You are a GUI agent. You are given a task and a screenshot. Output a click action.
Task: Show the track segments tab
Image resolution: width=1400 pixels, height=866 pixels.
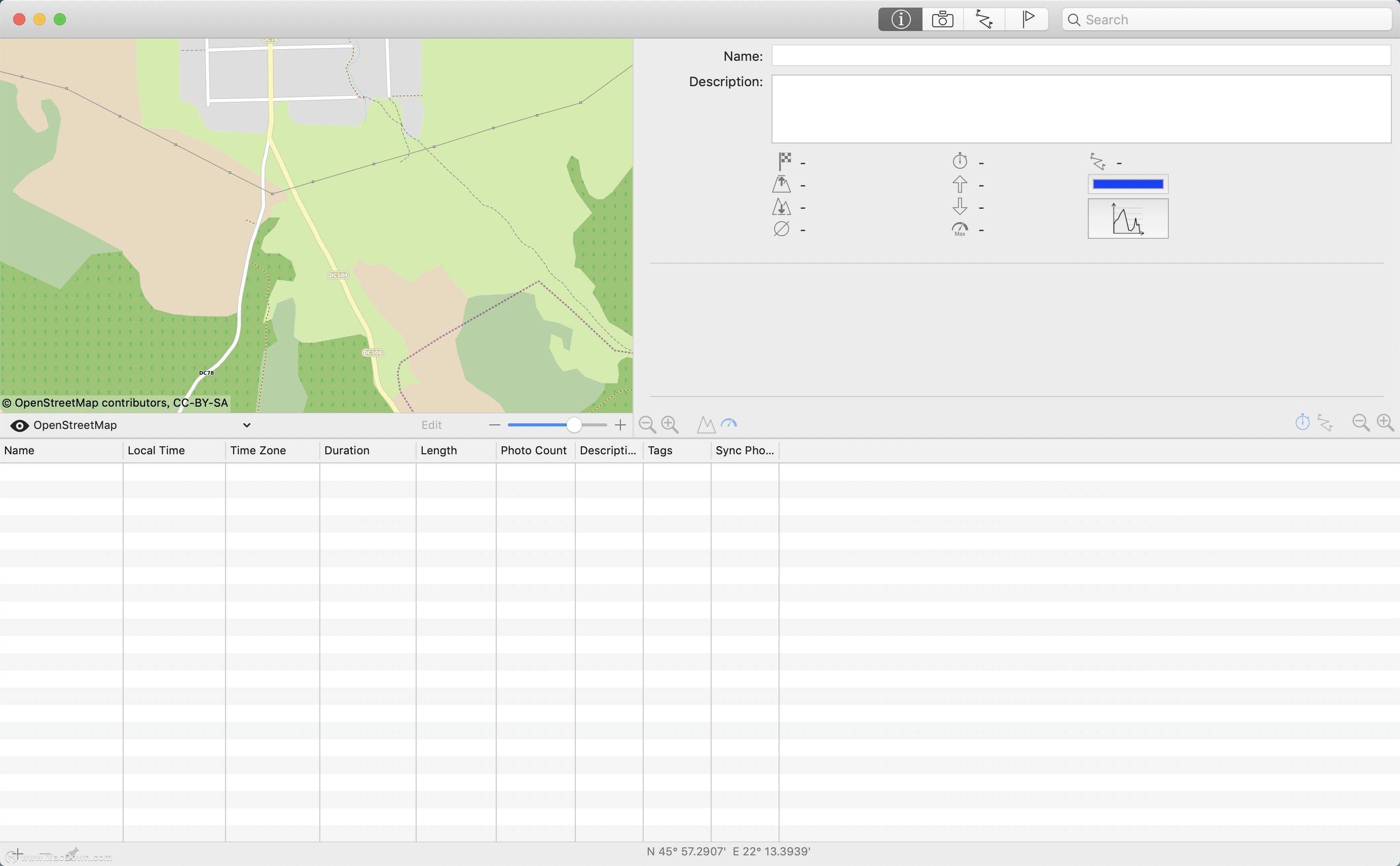984,19
